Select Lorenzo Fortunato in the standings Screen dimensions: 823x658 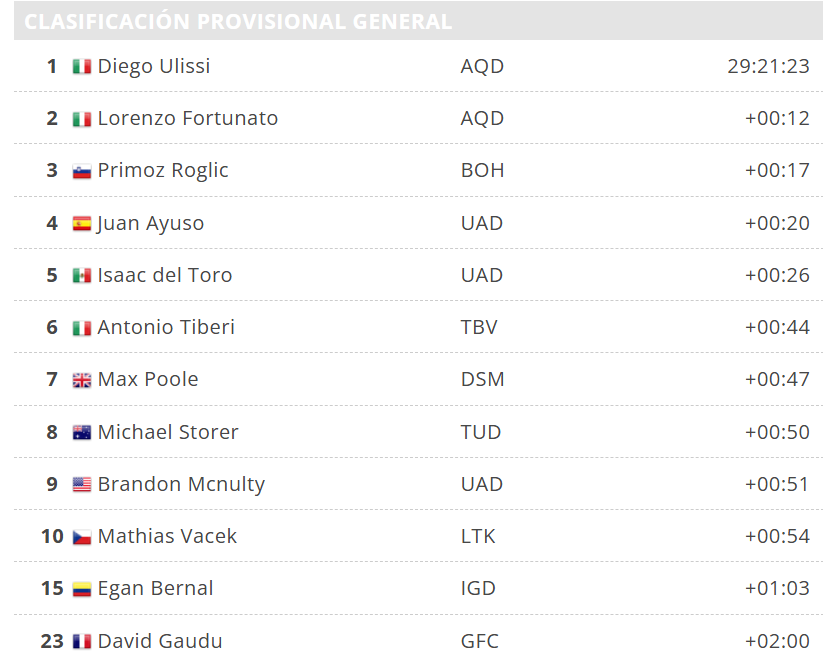[x=188, y=118]
